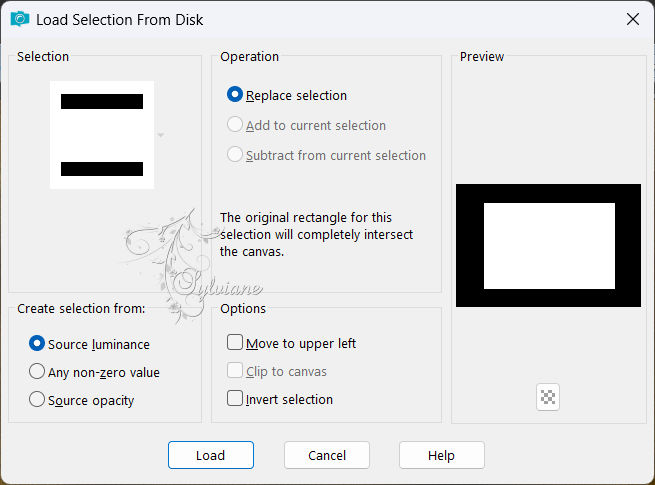Toggle the transparency checkerboard preview icon
The height and width of the screenshot is (485, 655).
click(548, 397)
